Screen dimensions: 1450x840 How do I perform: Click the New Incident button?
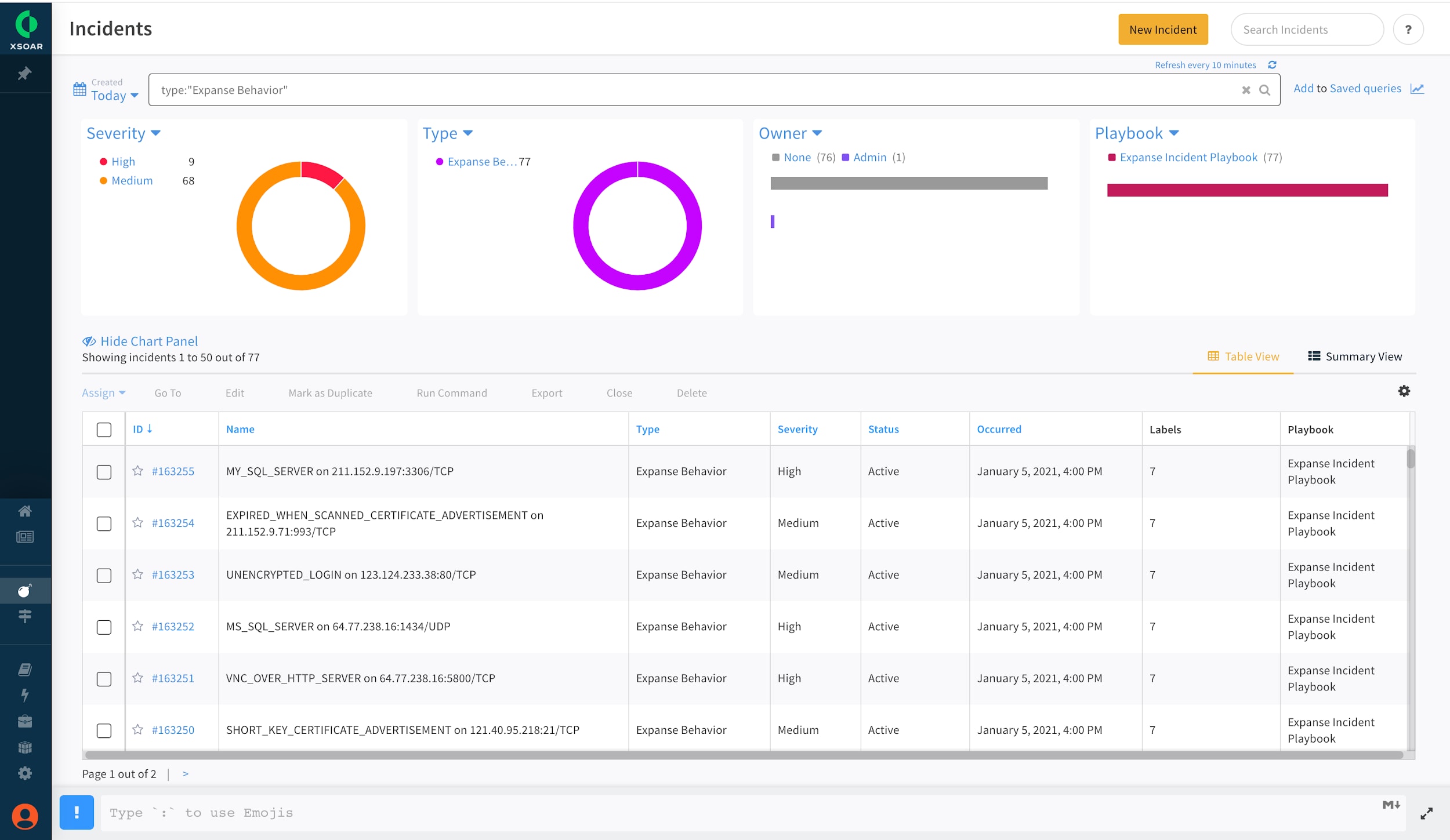click(1163, 30)
